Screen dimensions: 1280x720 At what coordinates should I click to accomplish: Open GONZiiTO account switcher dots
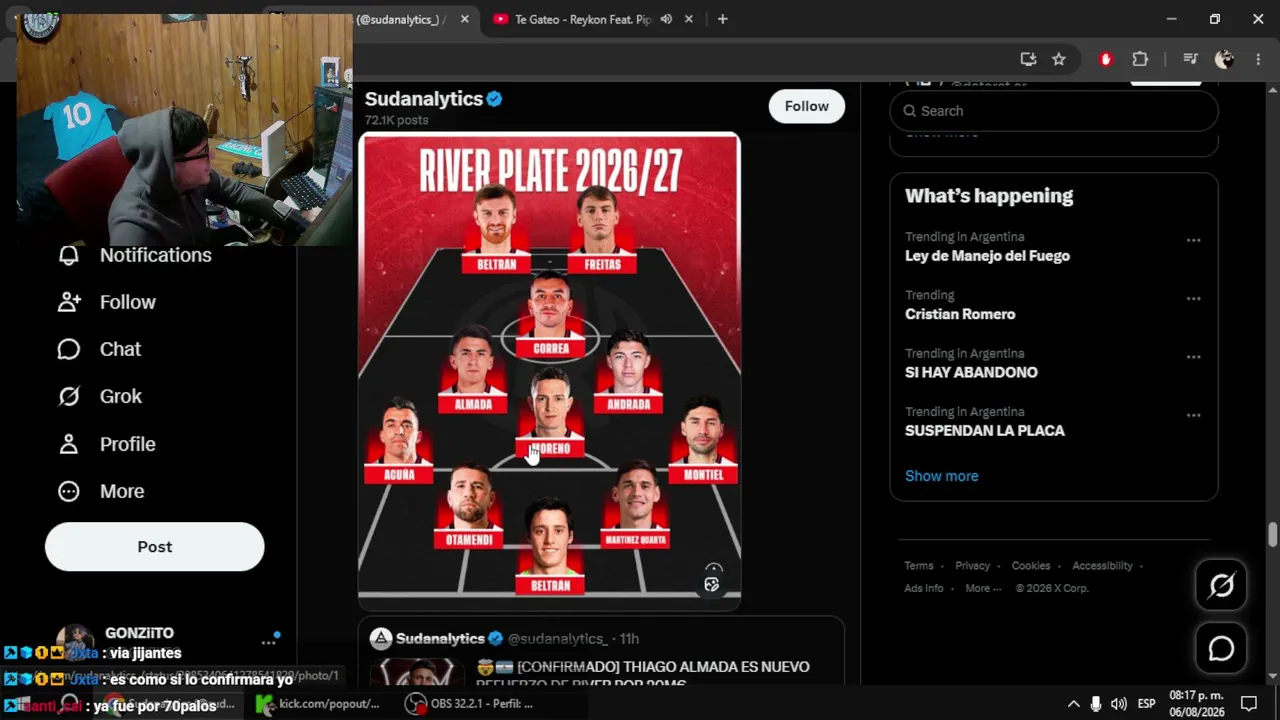(268, 642)
